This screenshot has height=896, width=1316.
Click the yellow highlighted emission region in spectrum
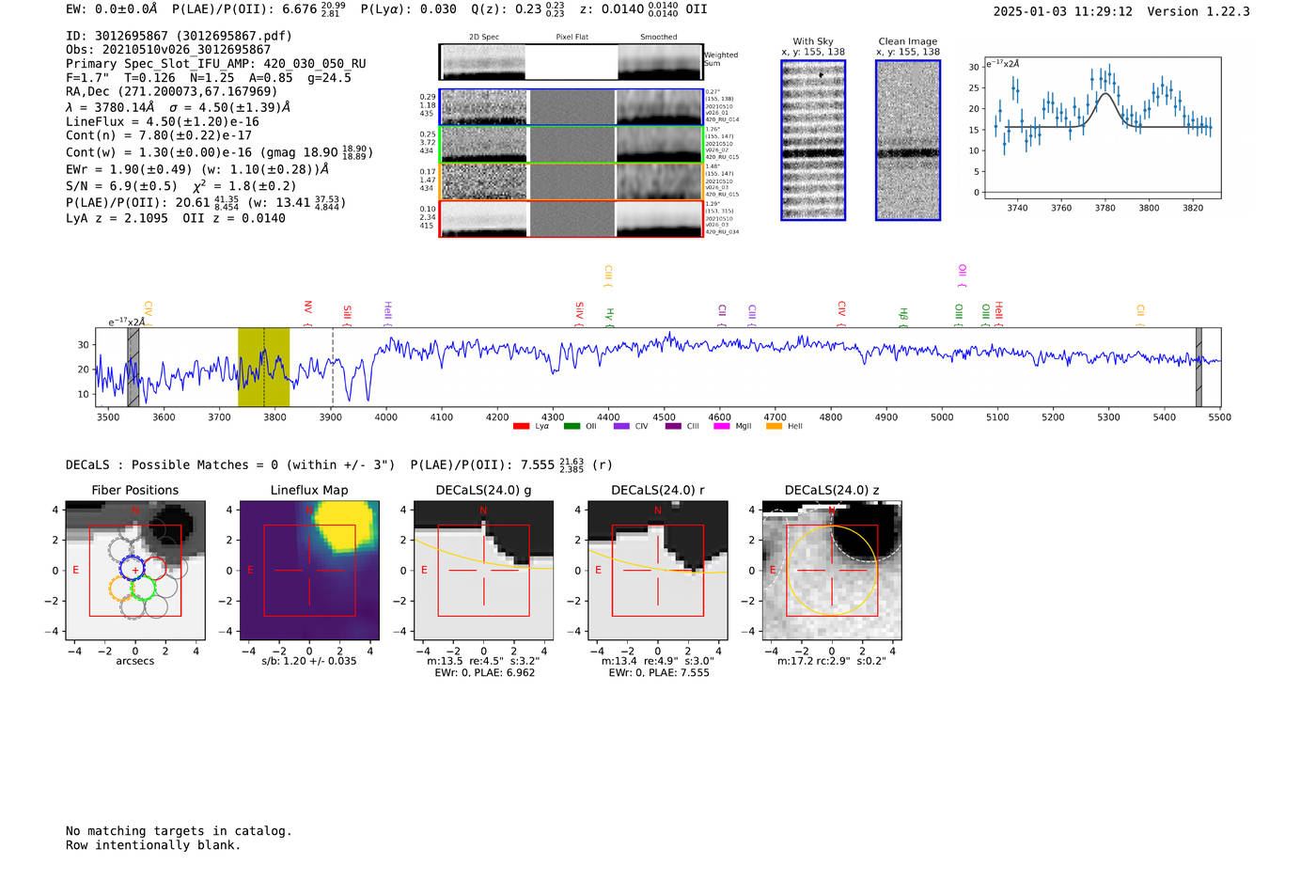[x=263, y=367]
